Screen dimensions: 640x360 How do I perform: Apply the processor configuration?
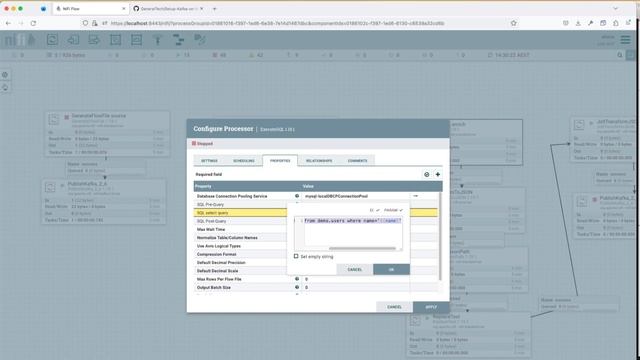click(431, 307)
